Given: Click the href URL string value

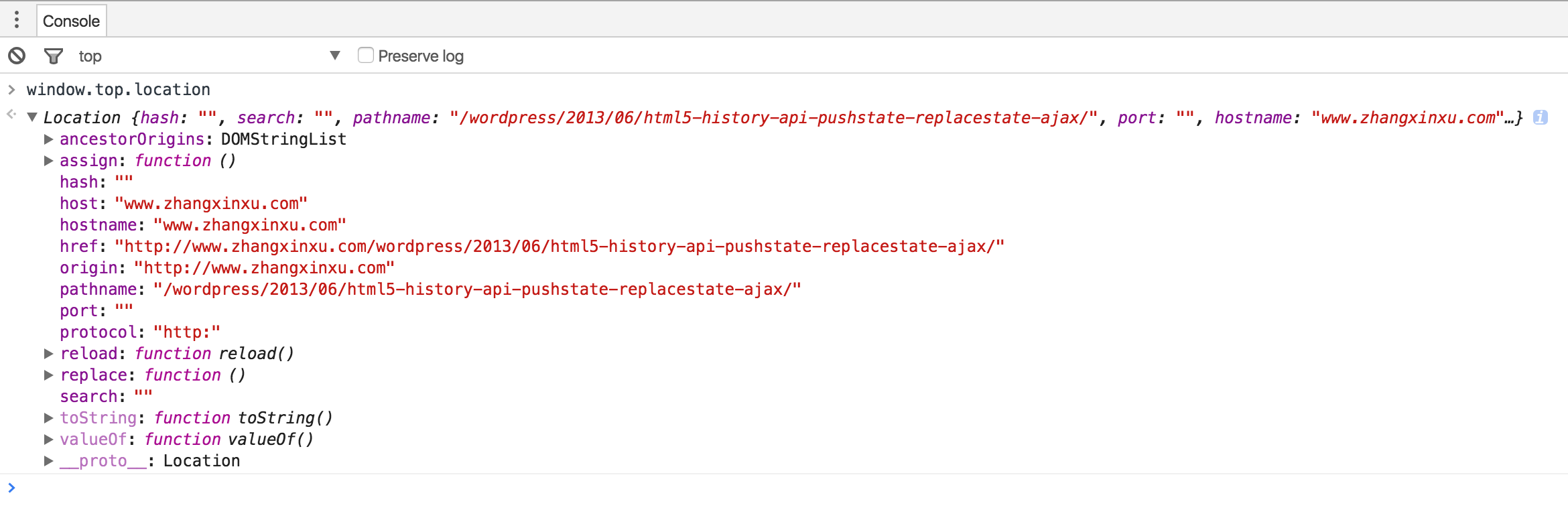Looking at the screenshot, I should click(x=560, y=247).
